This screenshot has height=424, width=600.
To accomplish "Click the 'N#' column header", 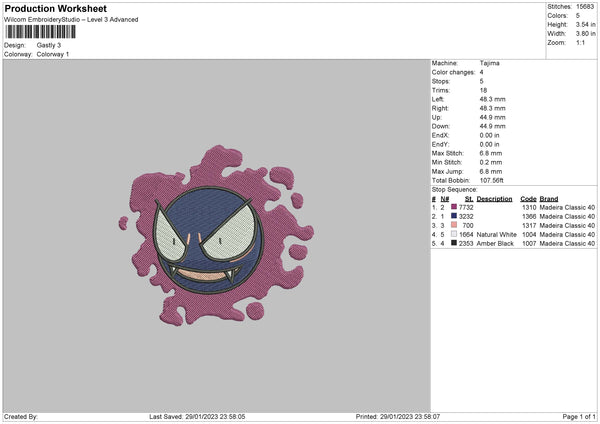I will tap(445, 199).
